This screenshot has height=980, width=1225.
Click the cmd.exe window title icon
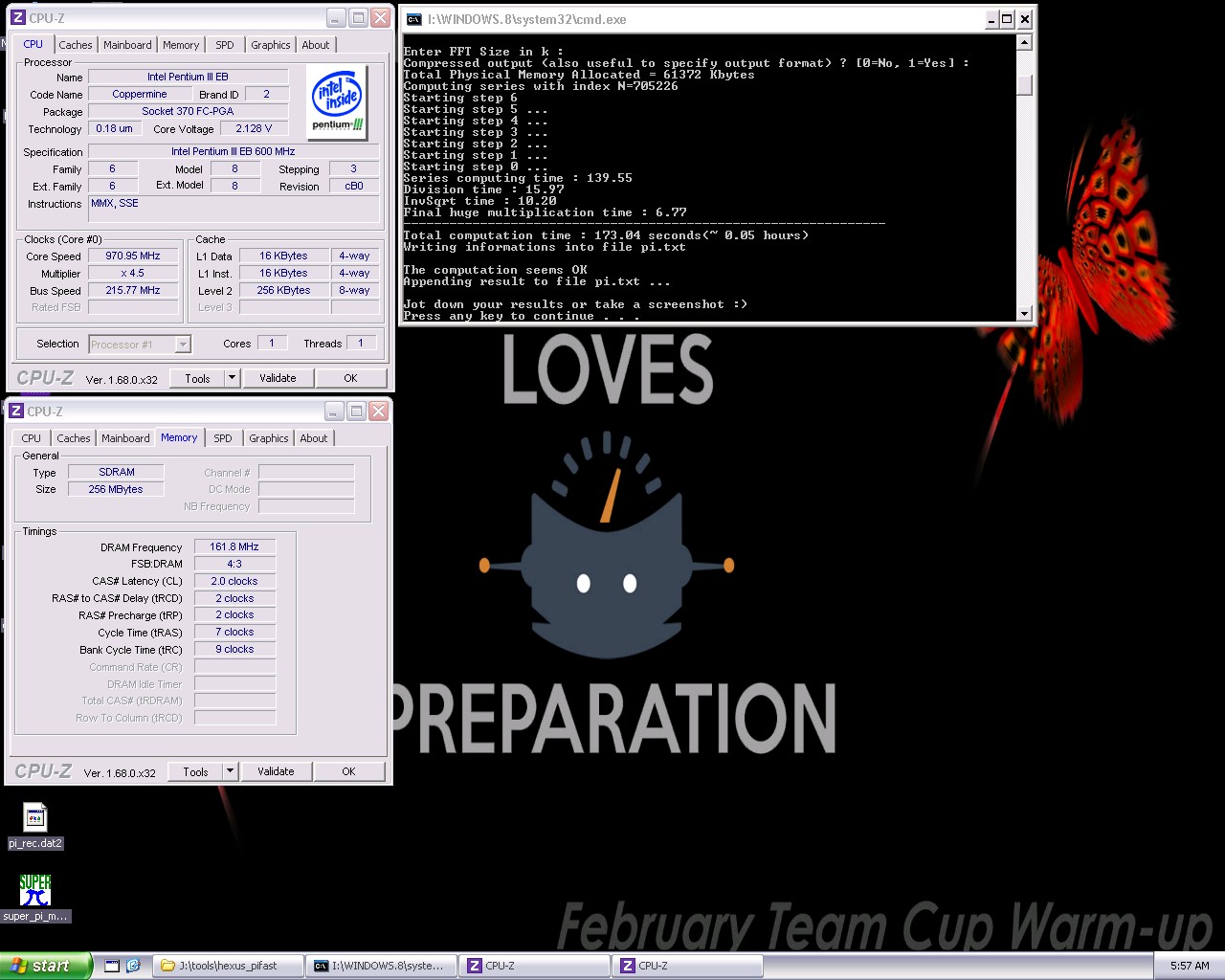[413, 19]
